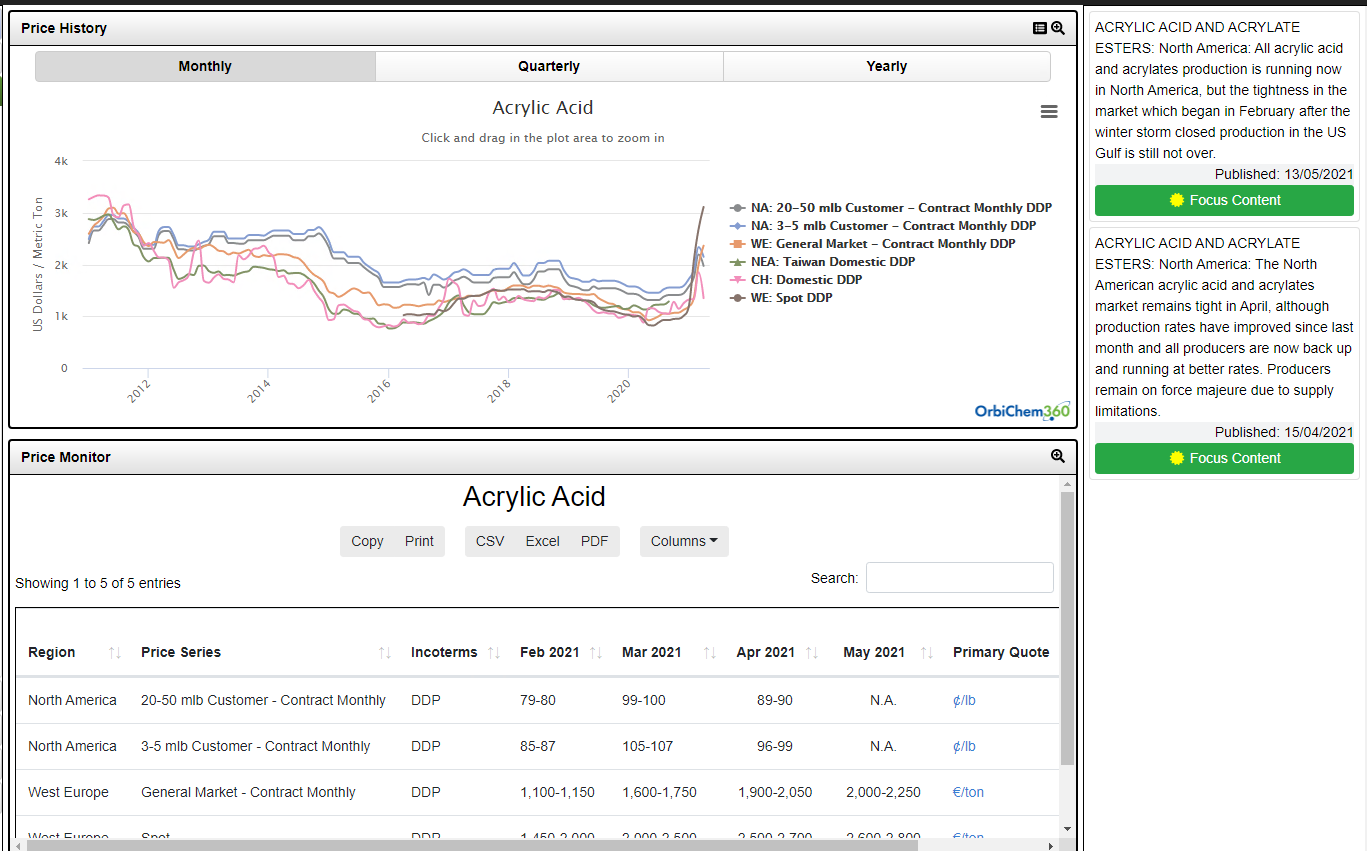Open the chart hamburger export menu
This screenshot has width=1367, height=851.
click(x=1049, y=112)
